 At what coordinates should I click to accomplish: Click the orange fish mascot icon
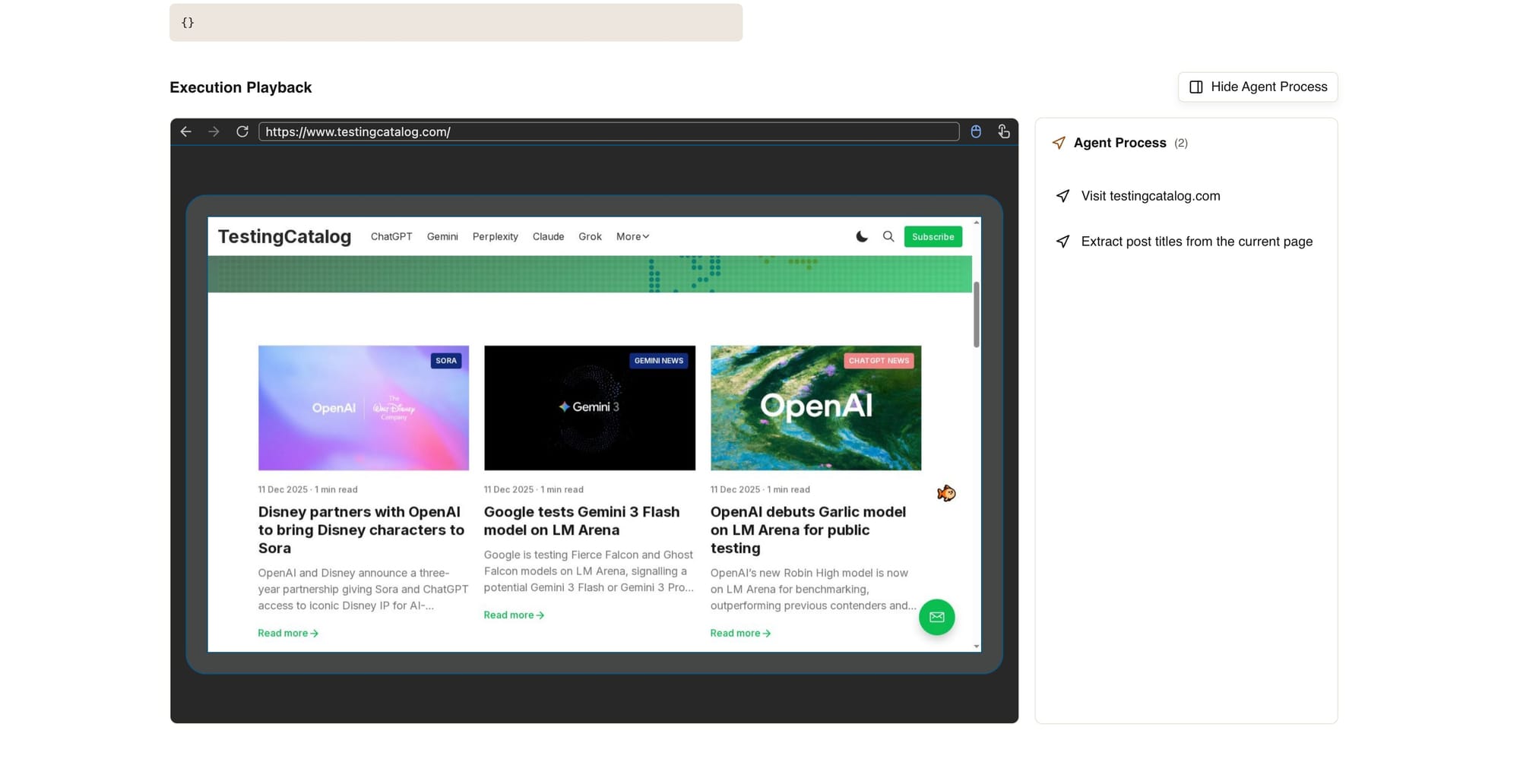click(x=946, y=494)
